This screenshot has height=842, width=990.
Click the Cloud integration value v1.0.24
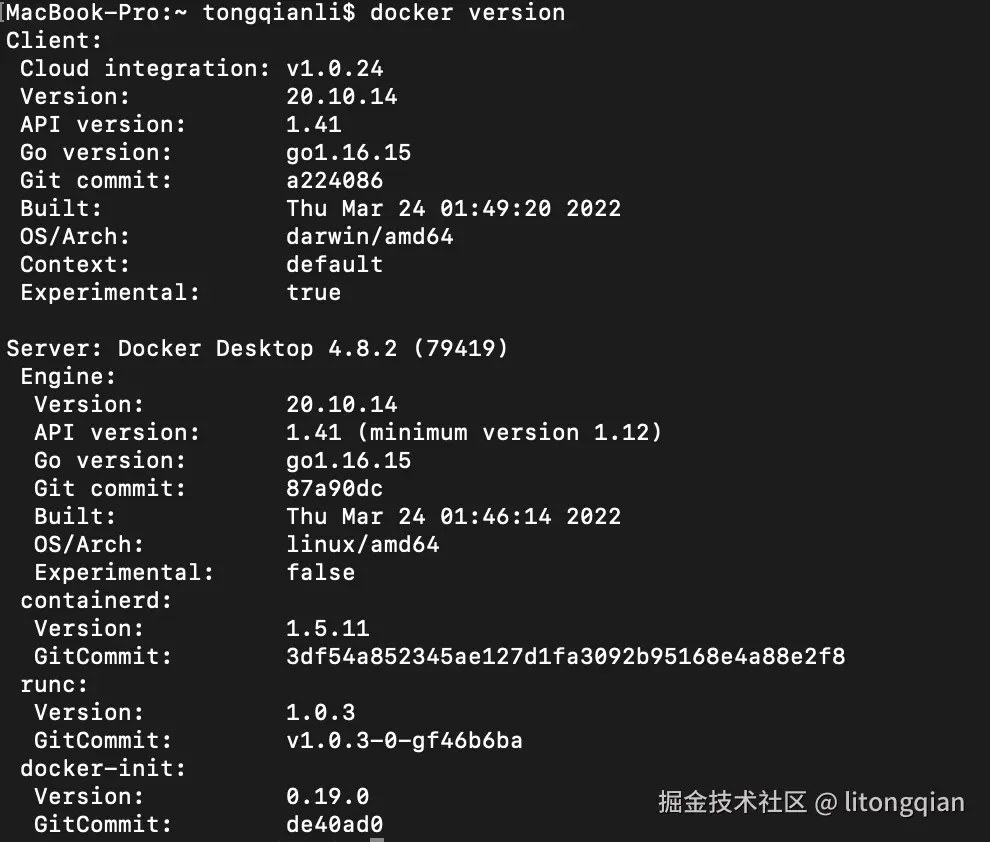(x=334, y=69)
